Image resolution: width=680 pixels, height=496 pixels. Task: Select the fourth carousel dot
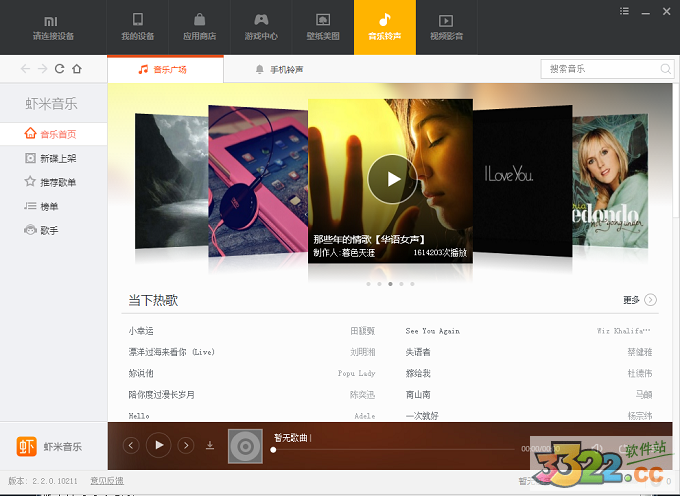coord(402,284)
